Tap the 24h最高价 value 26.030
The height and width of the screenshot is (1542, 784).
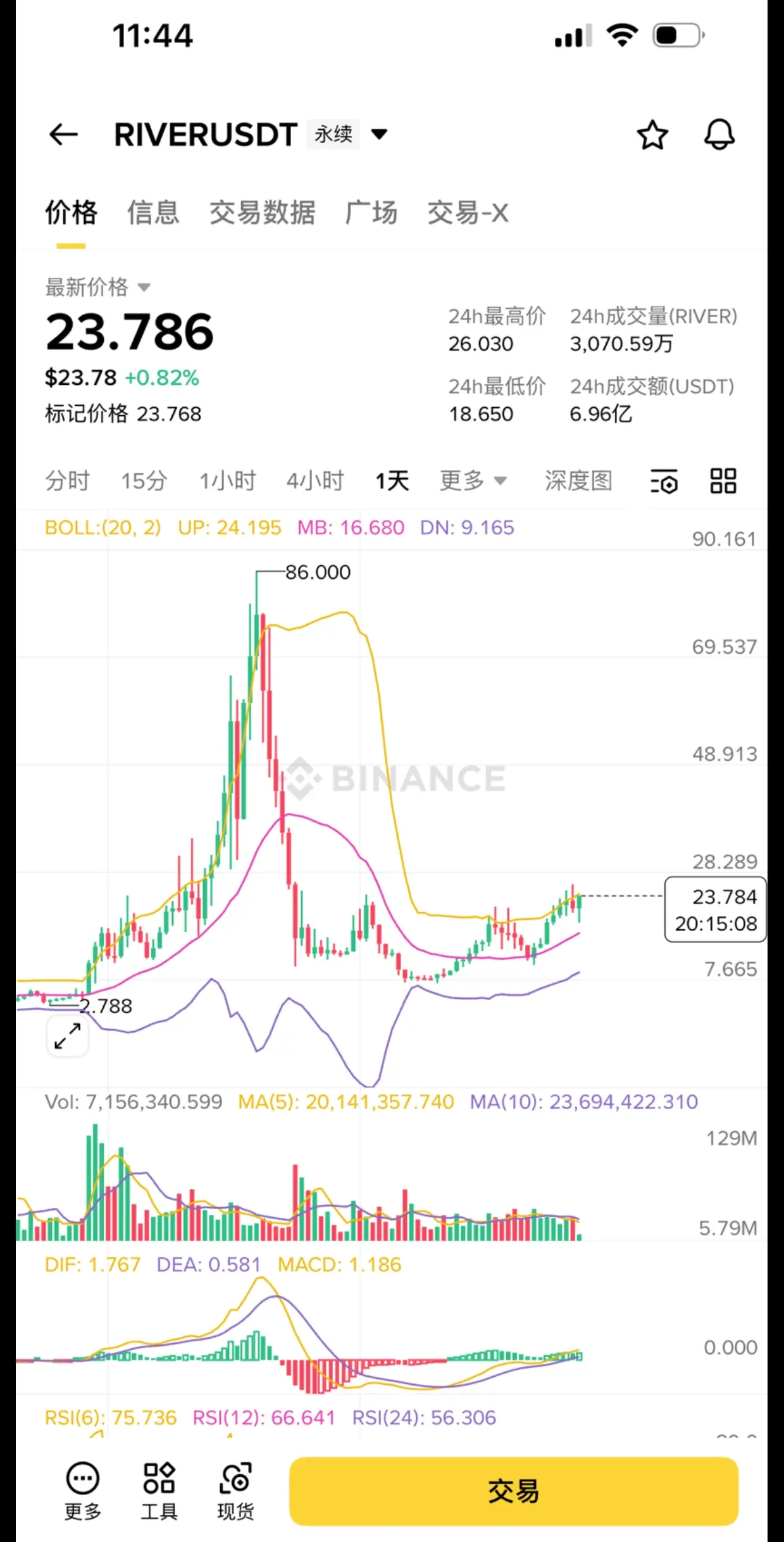(x=481, y=344)
